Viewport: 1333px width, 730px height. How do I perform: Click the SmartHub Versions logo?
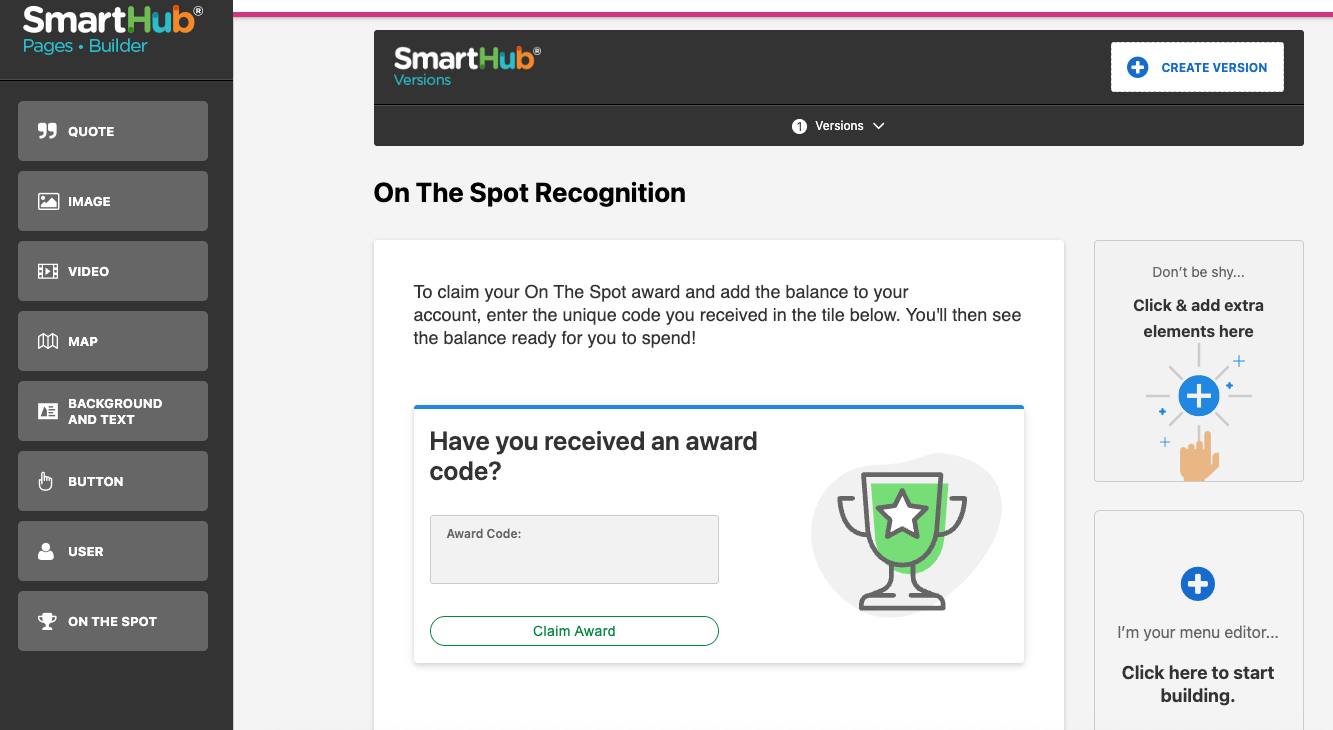coord(466,65)
